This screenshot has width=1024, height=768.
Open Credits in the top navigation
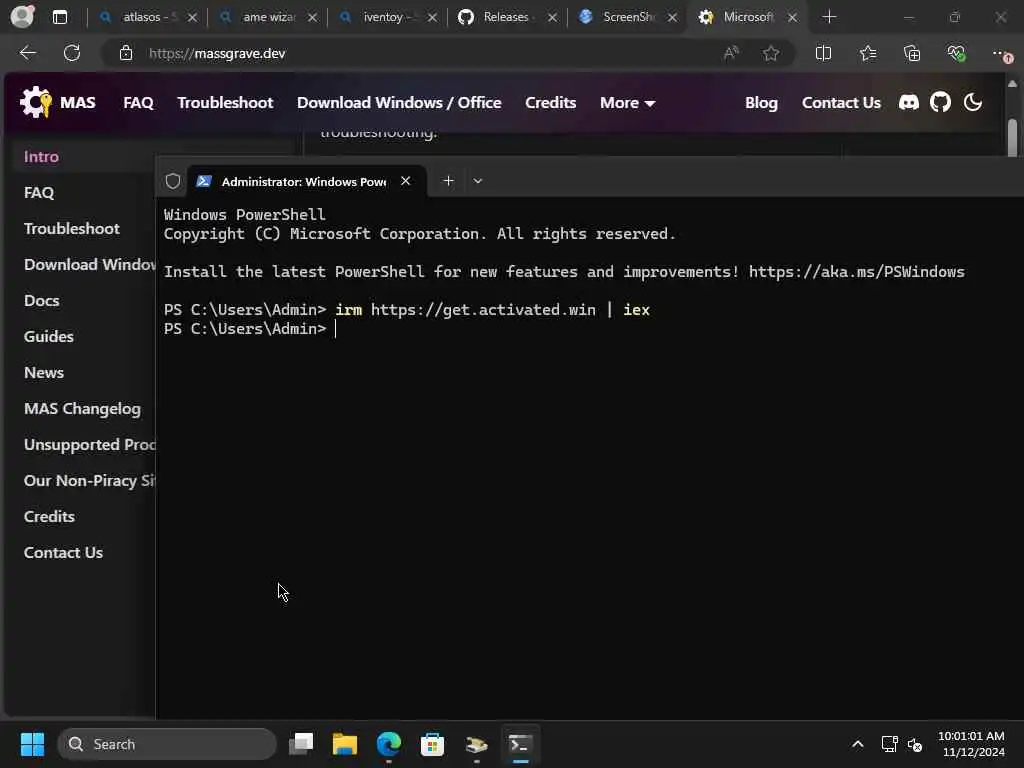551,103
